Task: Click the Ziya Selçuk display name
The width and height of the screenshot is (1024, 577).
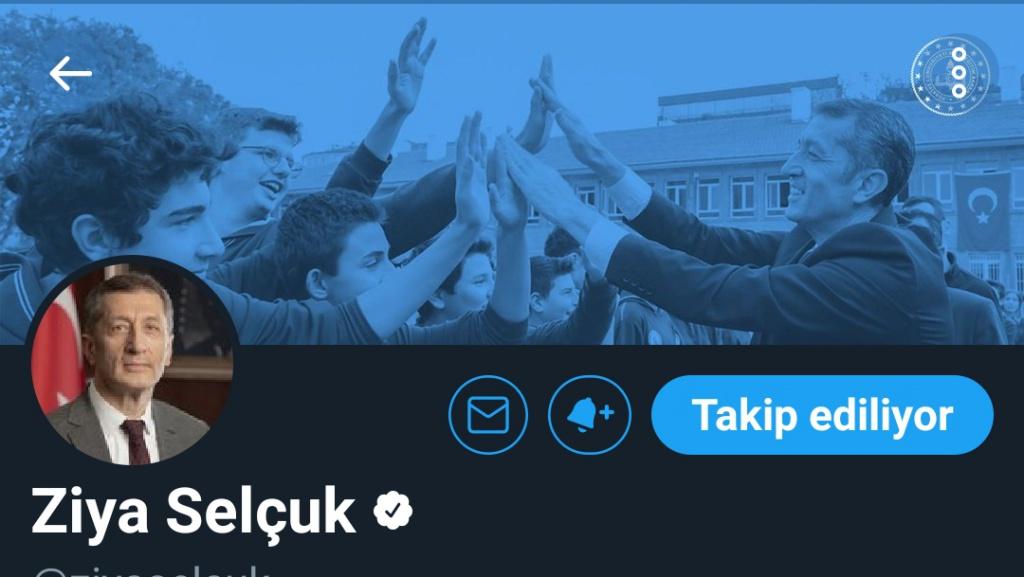Action: click(x=193, y=512)
